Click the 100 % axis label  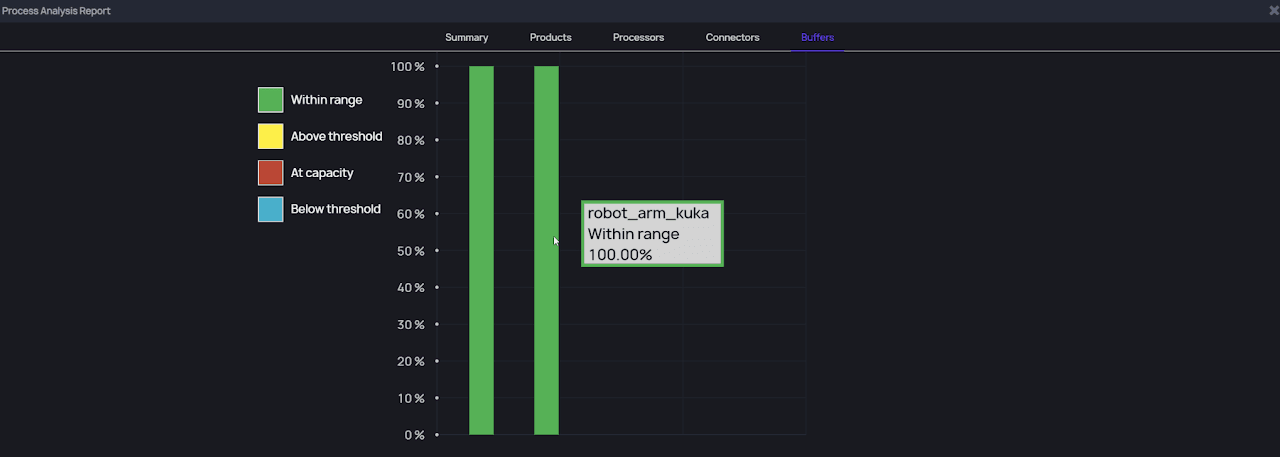tap(407, 67)
